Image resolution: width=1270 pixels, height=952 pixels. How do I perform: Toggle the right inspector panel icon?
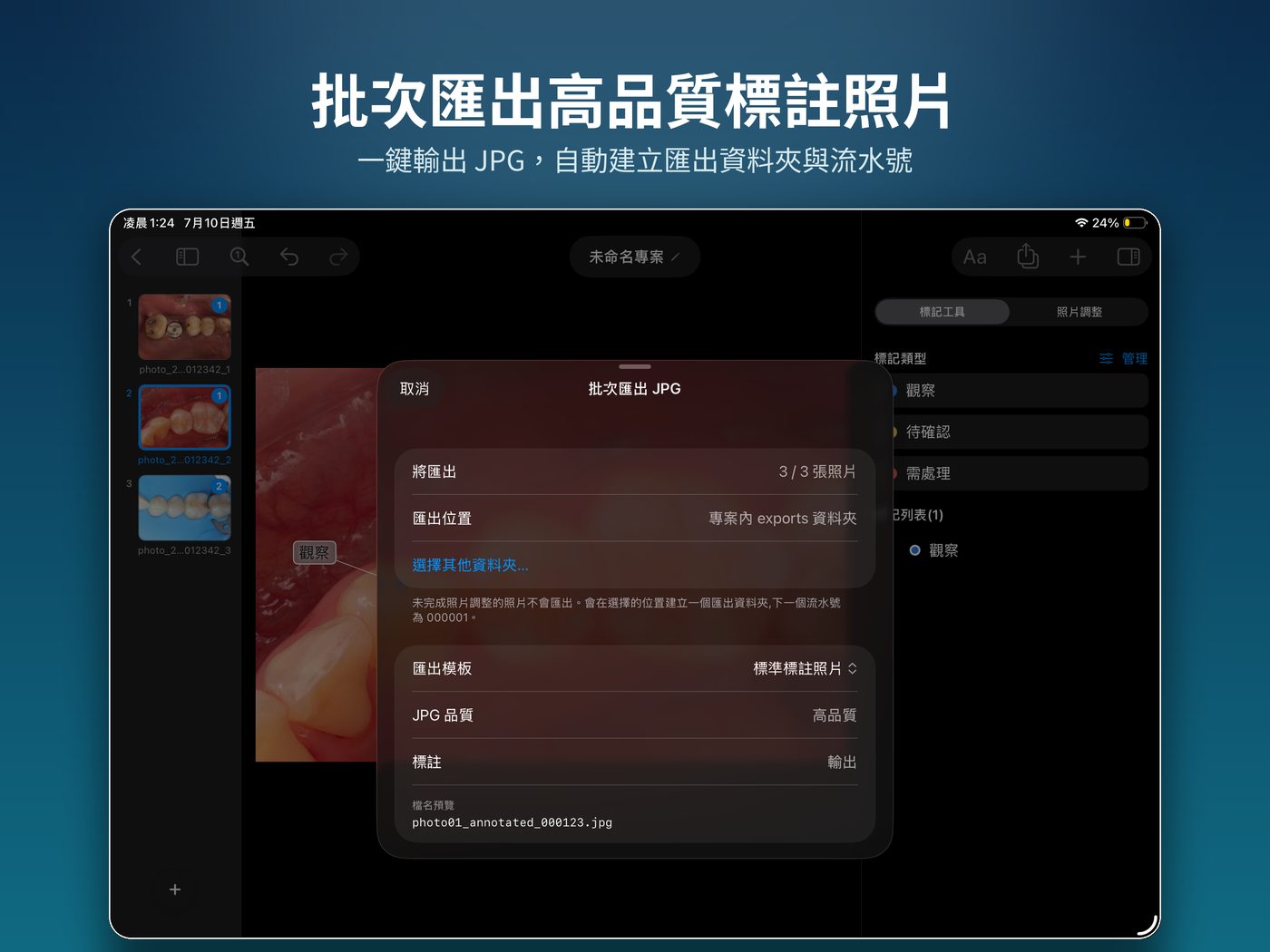(x=1128, y=257)
